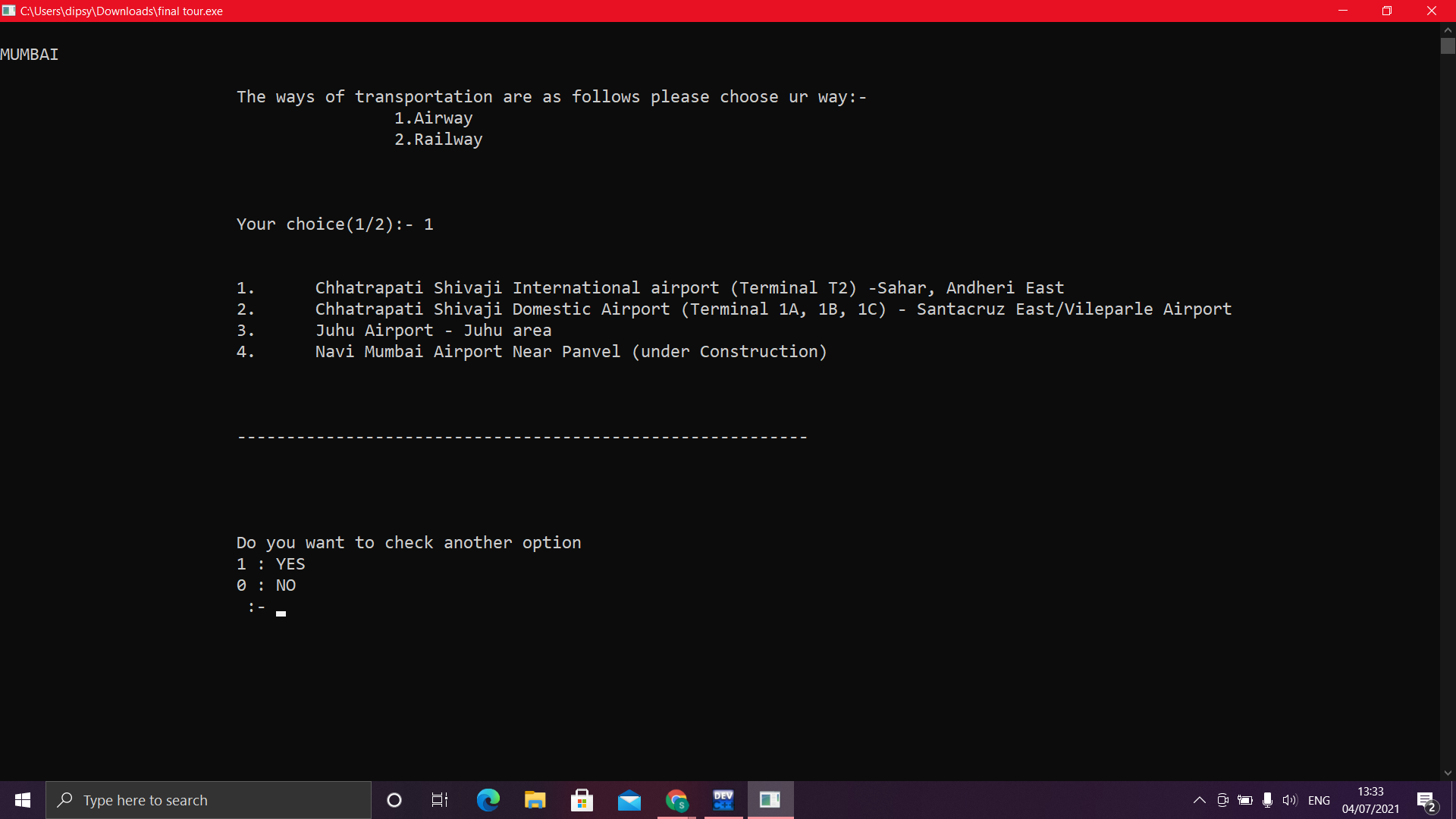Open Cortana circle icon
Screen dimensions: 1456x819
[x=394, y=800]
